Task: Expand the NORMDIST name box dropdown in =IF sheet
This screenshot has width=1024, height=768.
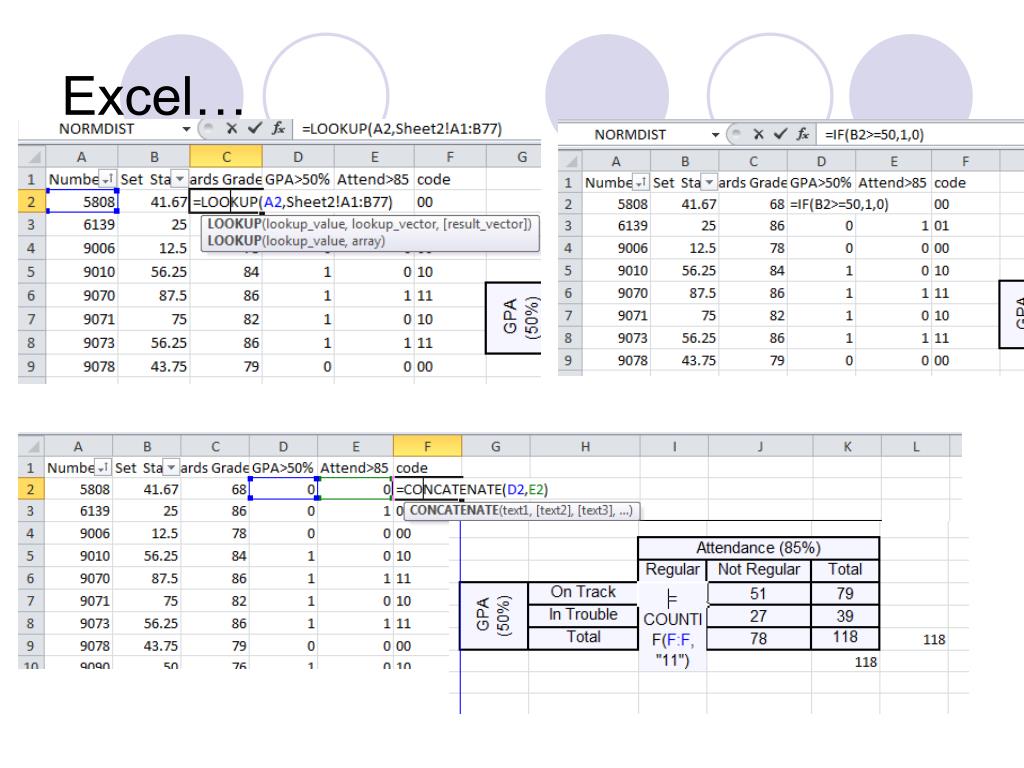Action: (x=715, y=135)
